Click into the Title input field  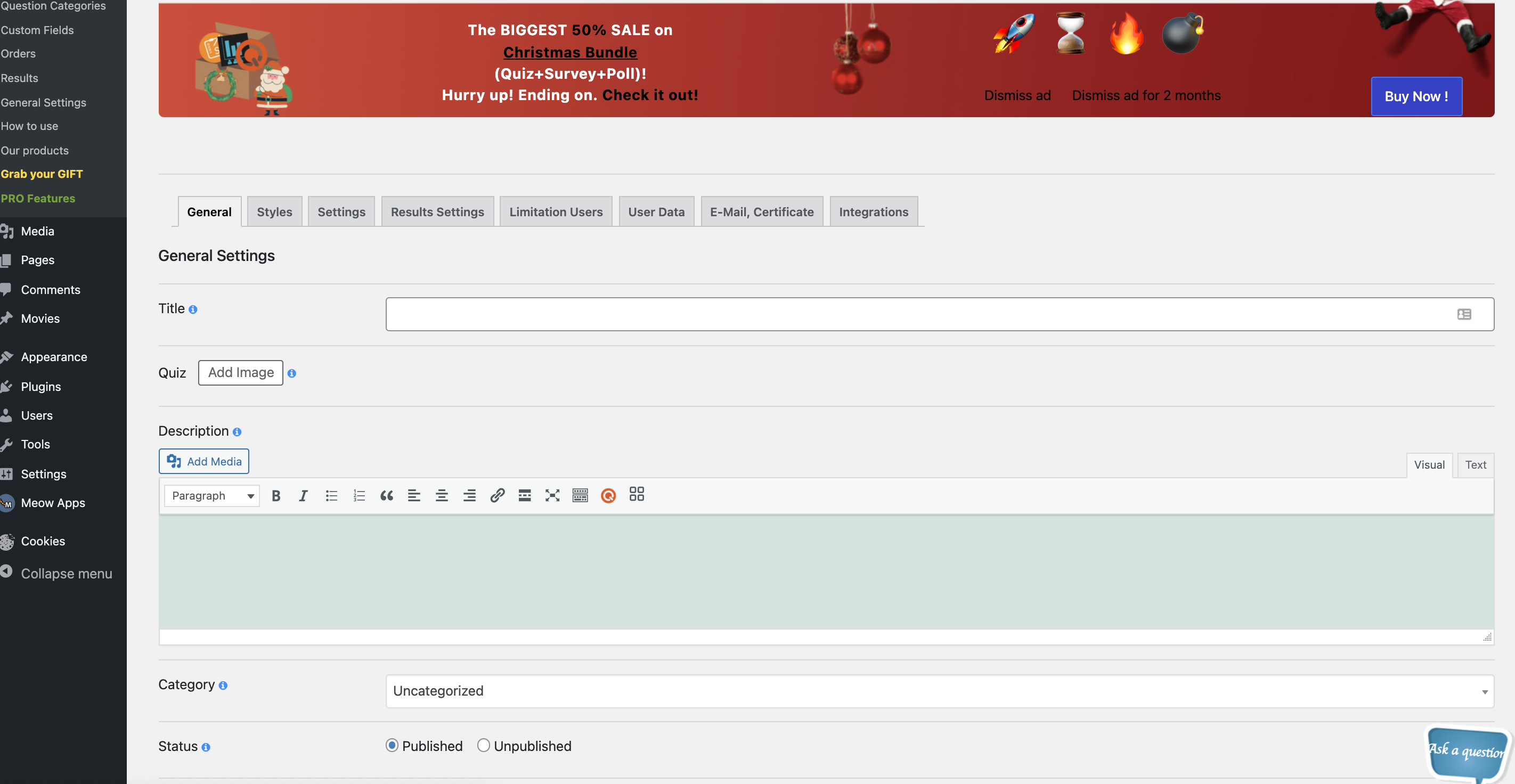tap(917, 314)
